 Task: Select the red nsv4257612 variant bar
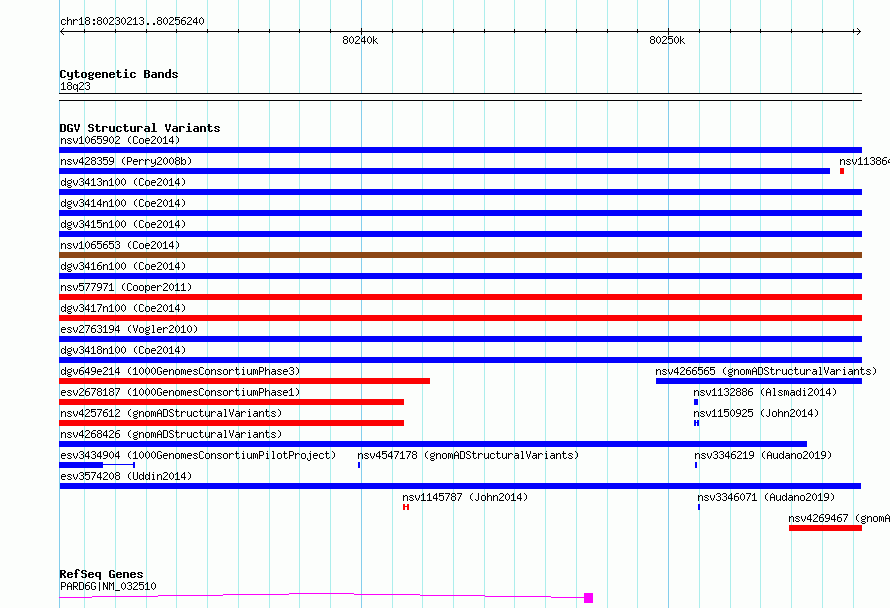[232, 423]
